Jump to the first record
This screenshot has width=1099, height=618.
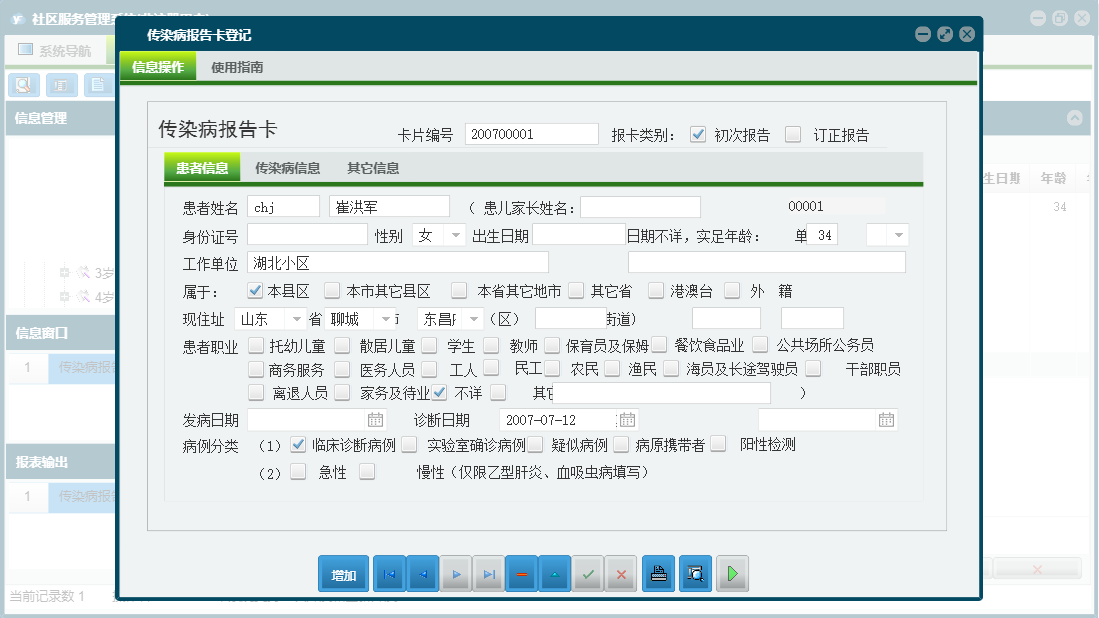coord(389,573)
